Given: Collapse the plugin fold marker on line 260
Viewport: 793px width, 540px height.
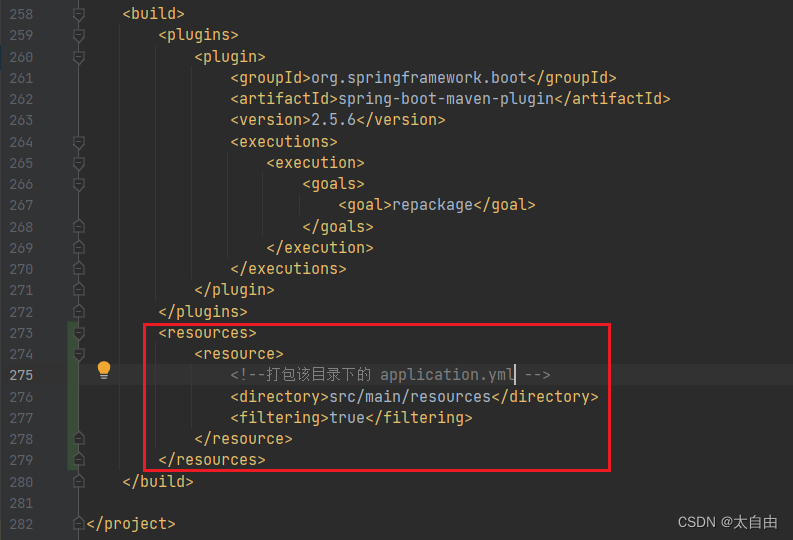Looking at the screenshot, I should pos(78,57).
